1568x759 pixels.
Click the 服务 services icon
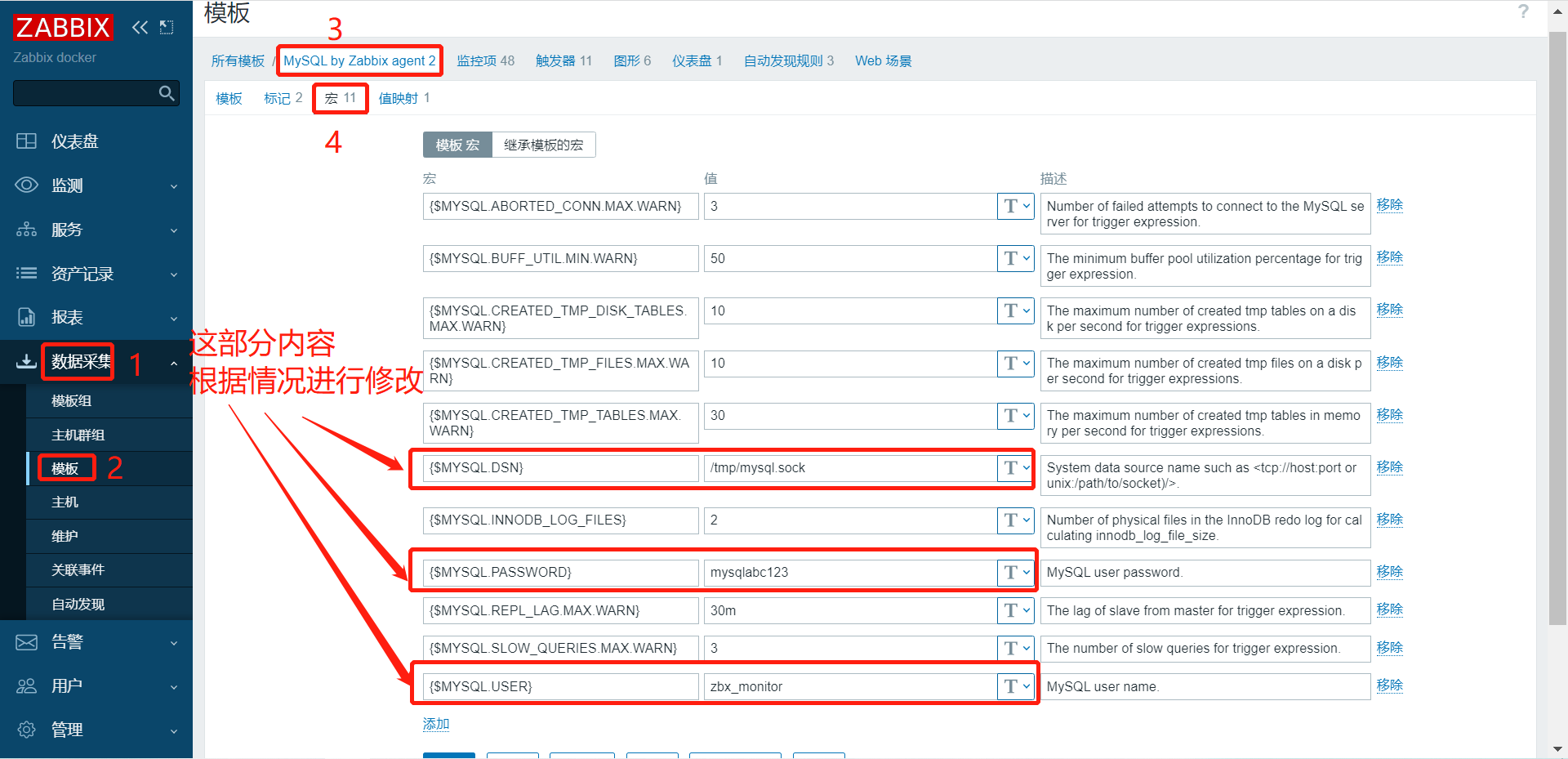pos(26,230)
